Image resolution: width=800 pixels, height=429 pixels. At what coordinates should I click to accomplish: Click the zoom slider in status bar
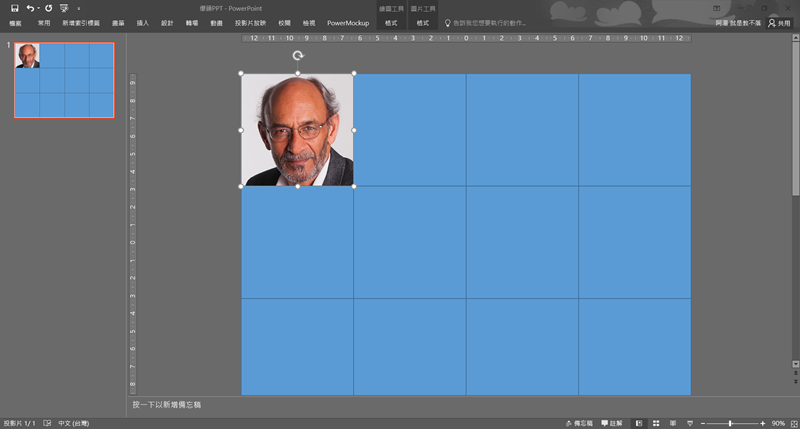(x=731, y=423)
